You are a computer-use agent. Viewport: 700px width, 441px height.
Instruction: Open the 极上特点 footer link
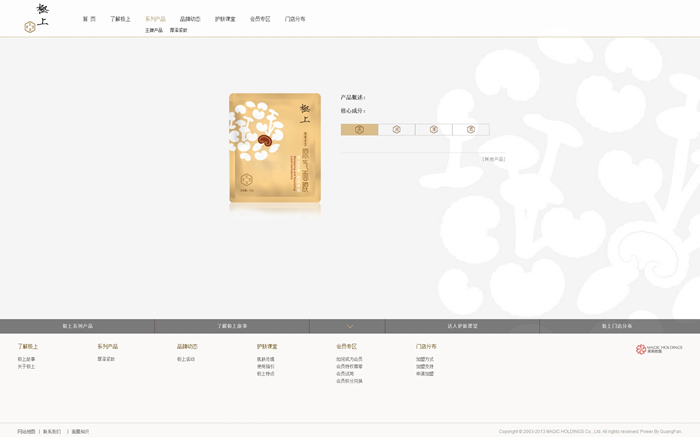tap(266, 374)
